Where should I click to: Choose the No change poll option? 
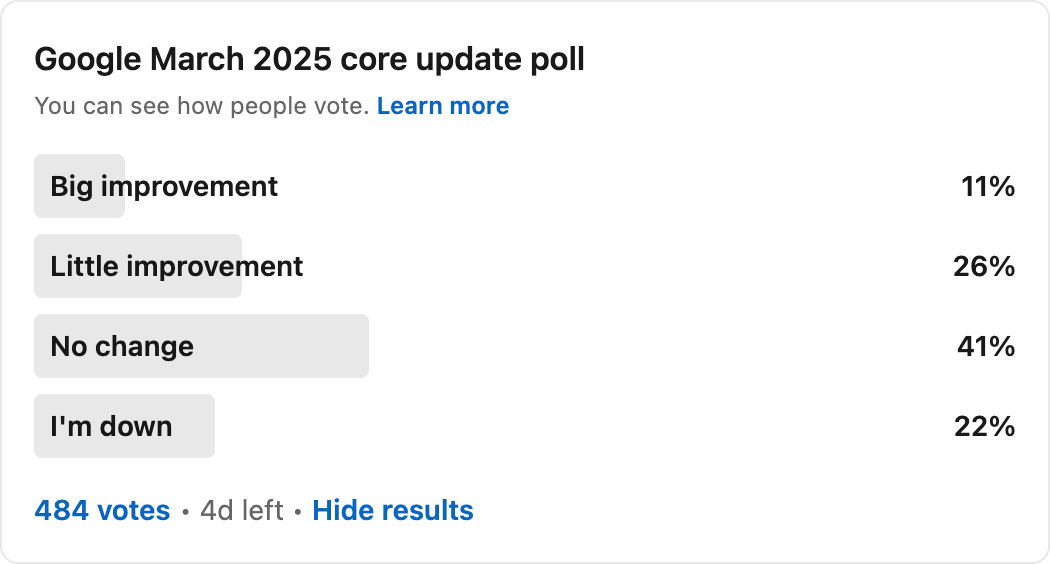click(525, 346)
